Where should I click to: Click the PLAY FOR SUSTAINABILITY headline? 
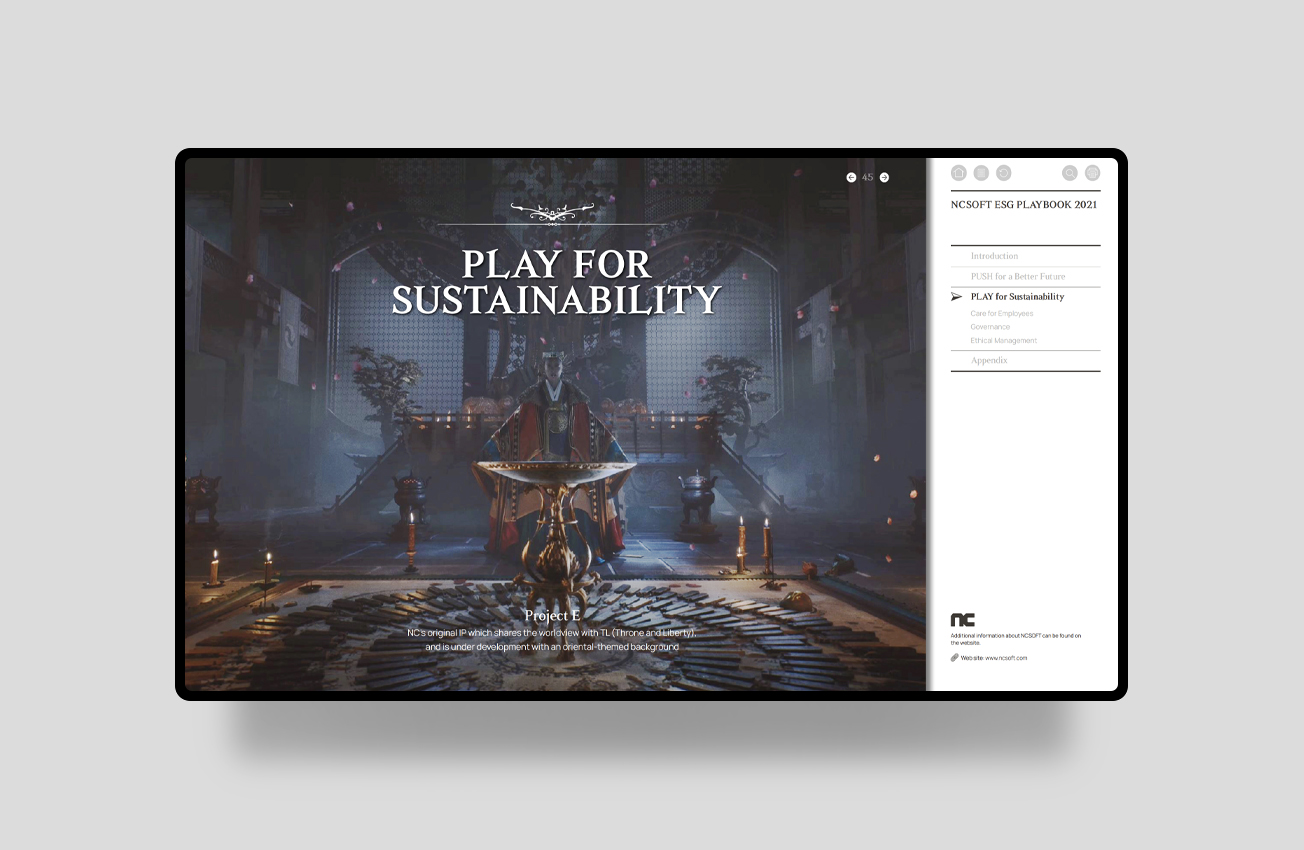click(556, 282)
